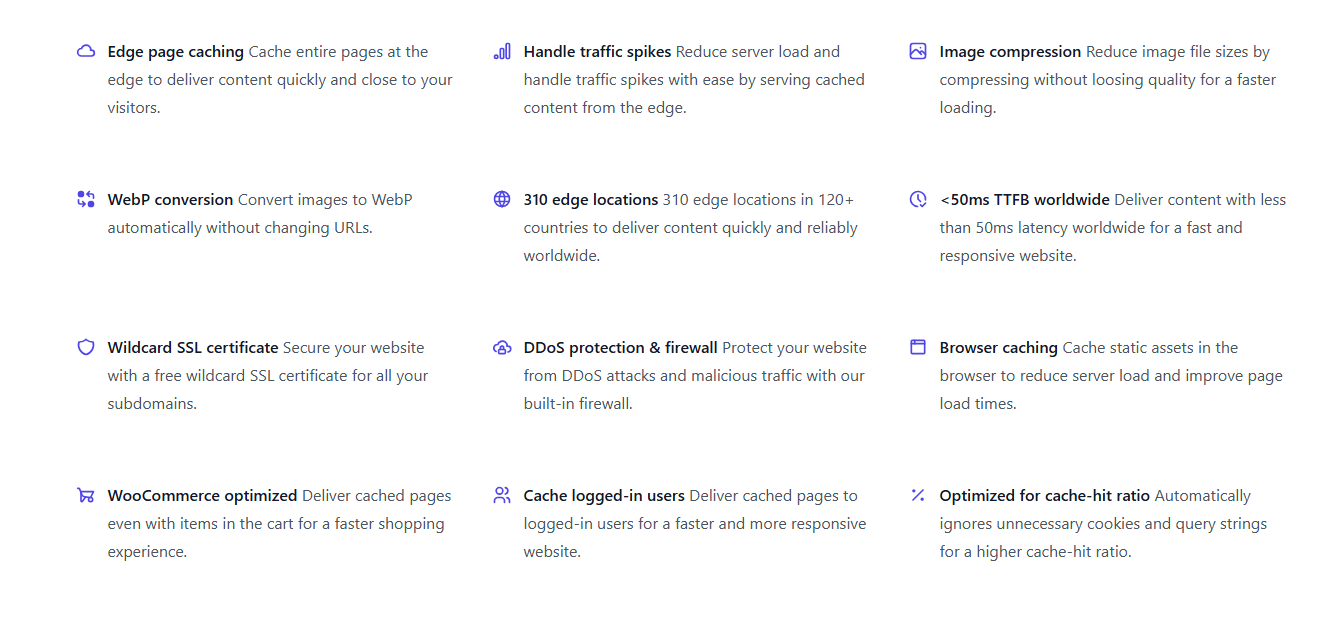This screenshot has height=617, width=1340.
Task: Click the percent icon for cache-hit ratio
Action: point(918,495)
